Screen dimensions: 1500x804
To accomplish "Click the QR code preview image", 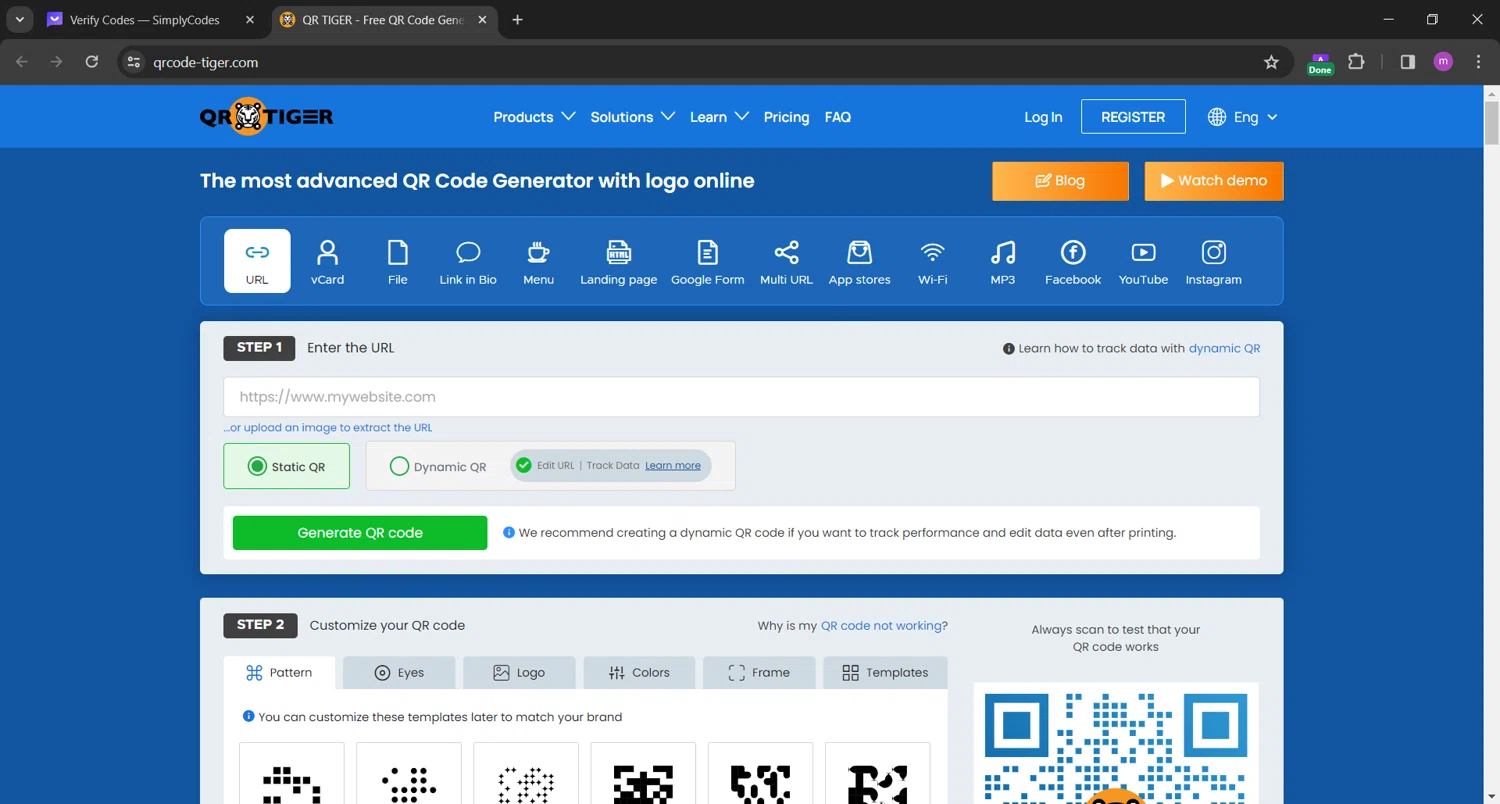I will click(x=1116, y=743).
